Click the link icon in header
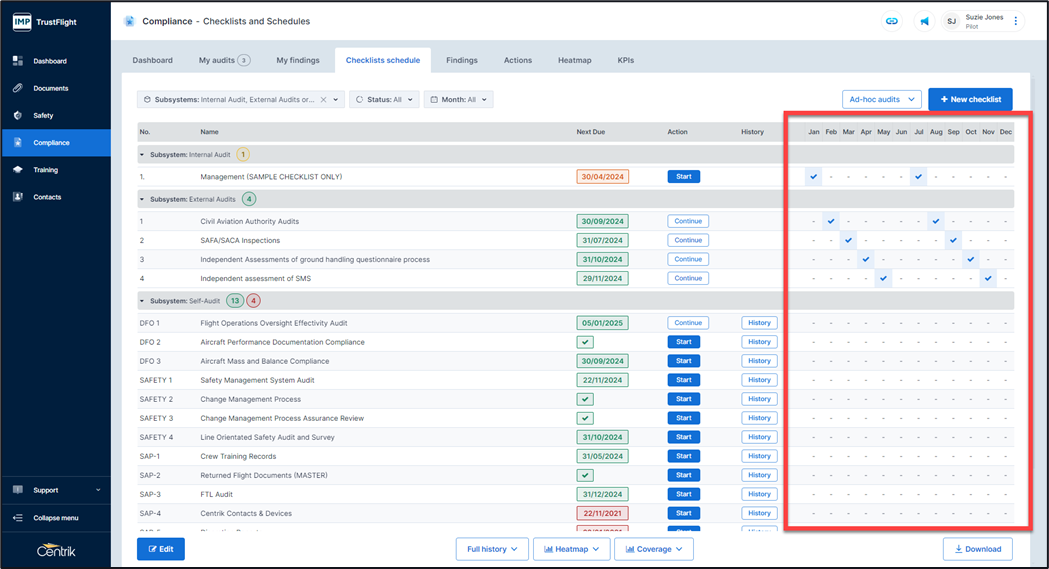 coord(890,21)
